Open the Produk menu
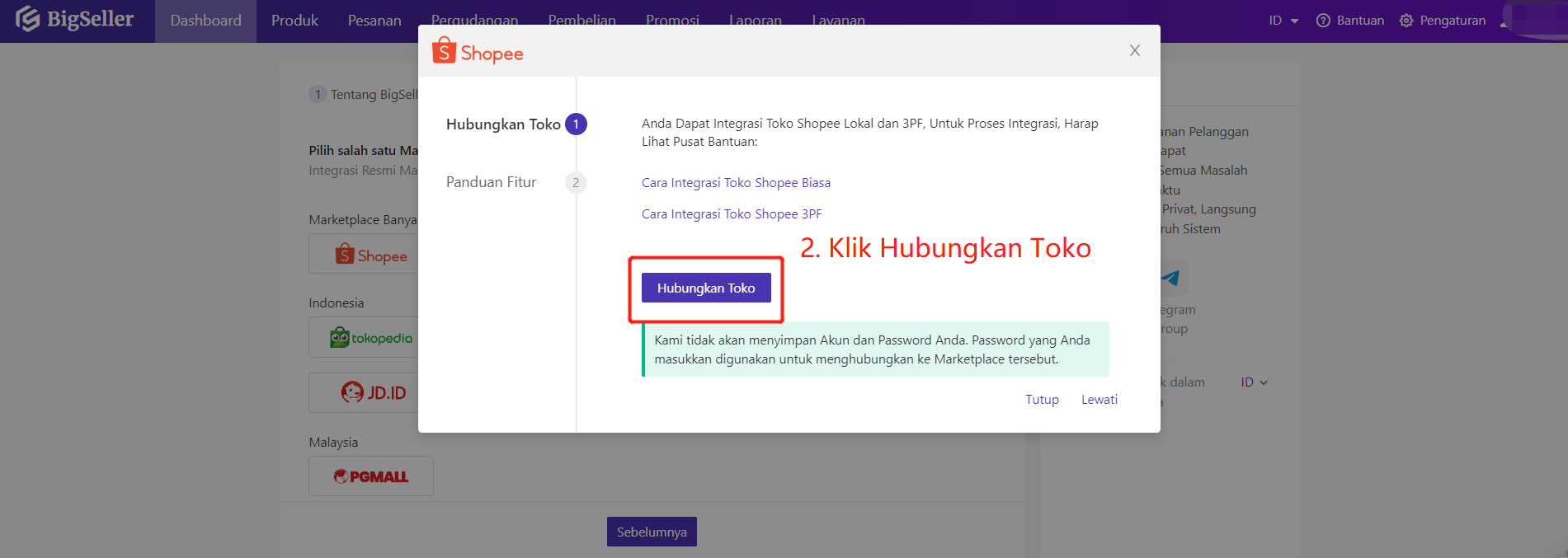The height and width of the screenshot is (558, 1568). click(x=294, y=21)
